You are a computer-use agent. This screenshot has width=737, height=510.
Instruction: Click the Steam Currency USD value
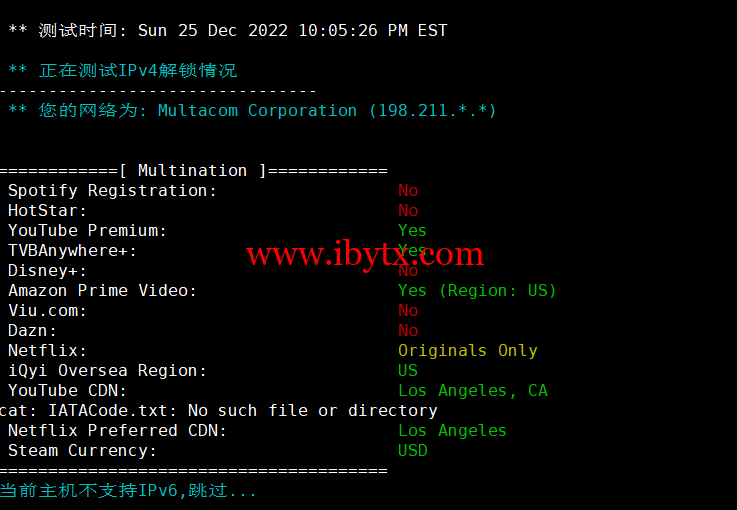coord(413,451)
